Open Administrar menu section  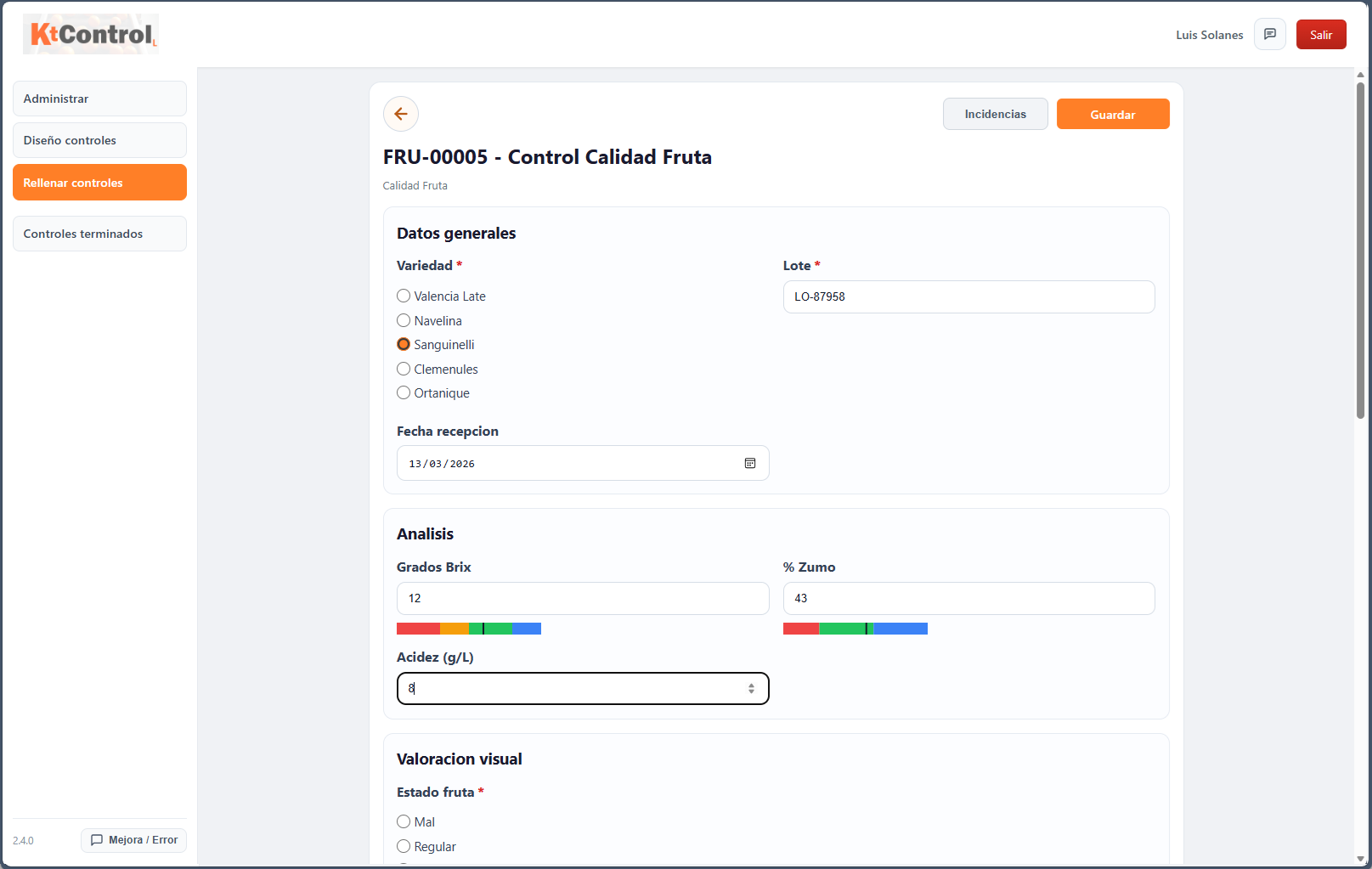click(99, 99)
